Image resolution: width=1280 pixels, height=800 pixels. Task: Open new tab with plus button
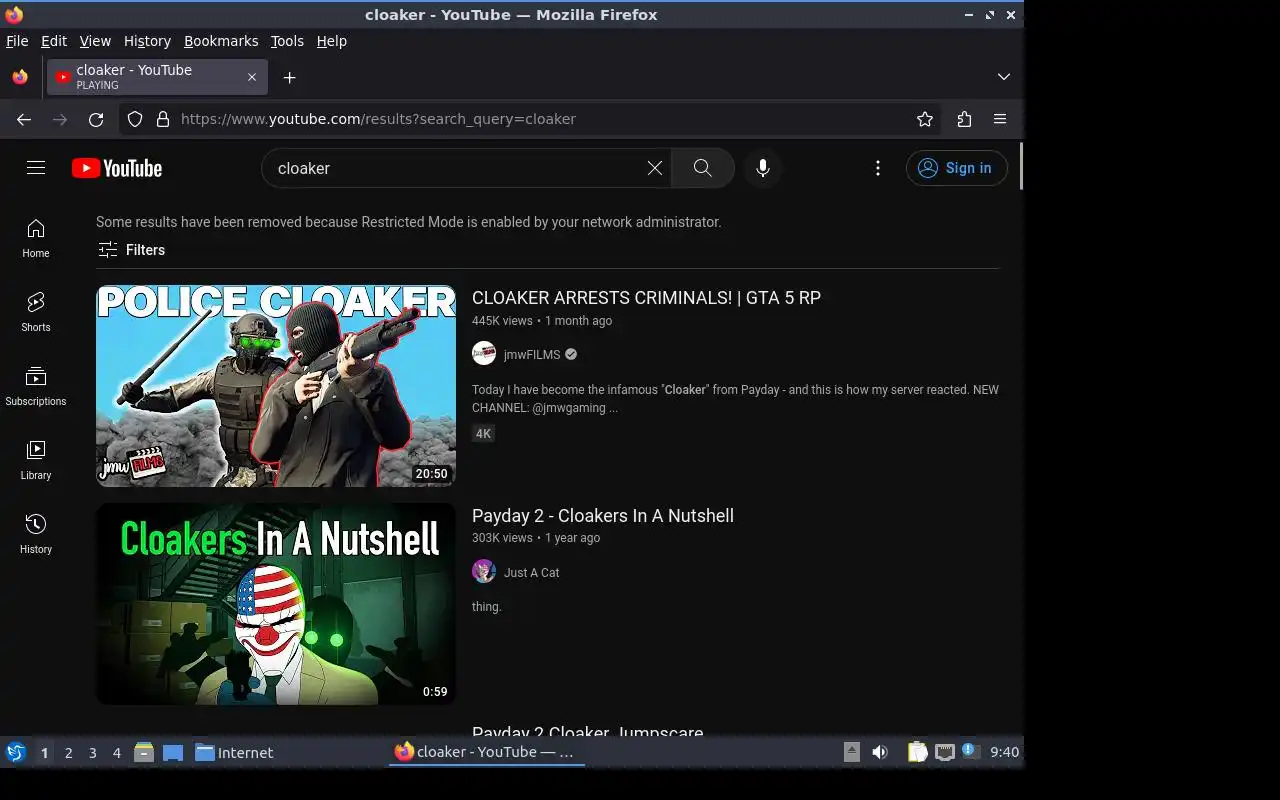289,77
